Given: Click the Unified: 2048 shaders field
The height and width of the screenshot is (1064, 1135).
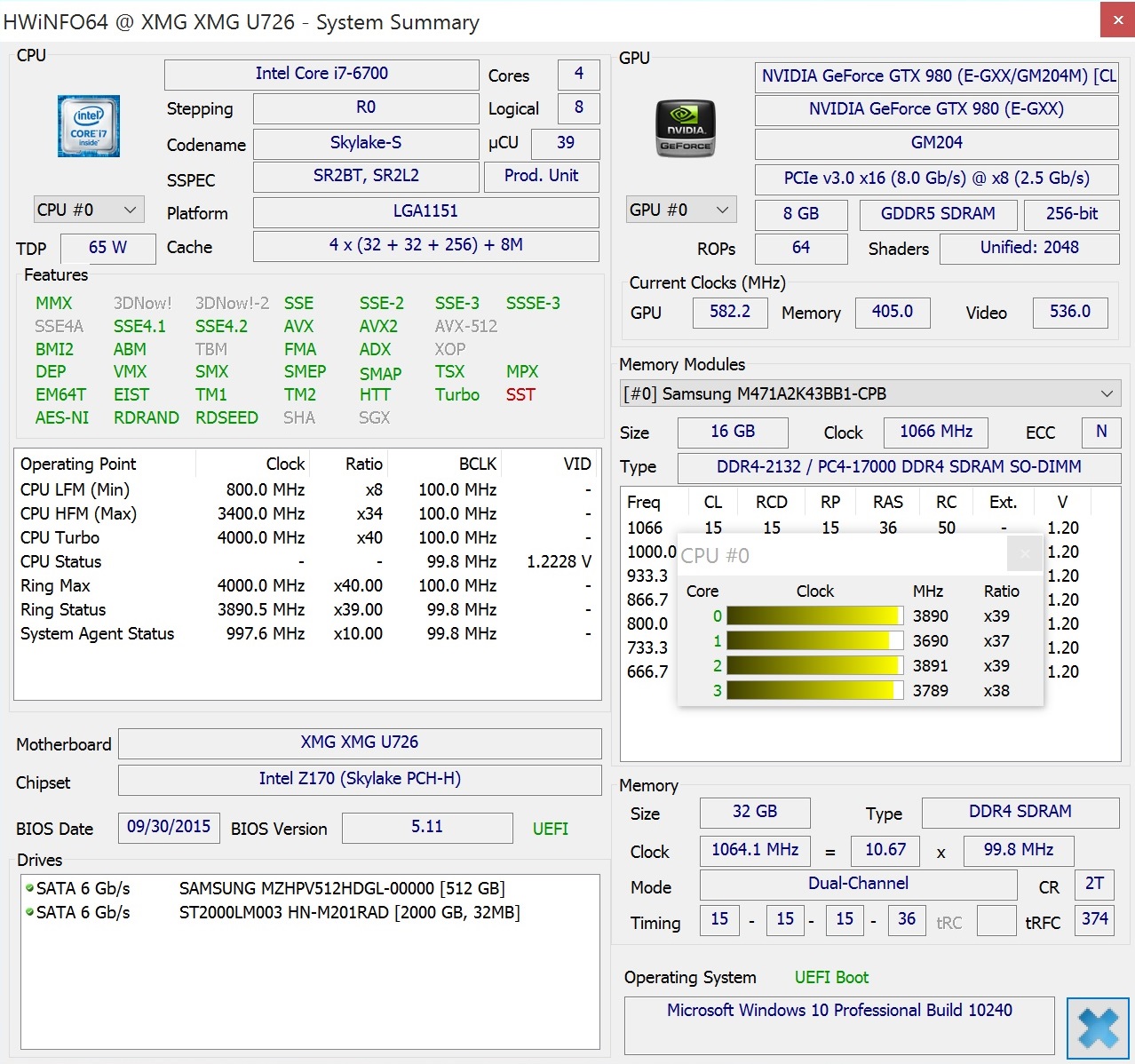Looking at the screenshot, I should pyautogui.click(x=1029, y=248).
